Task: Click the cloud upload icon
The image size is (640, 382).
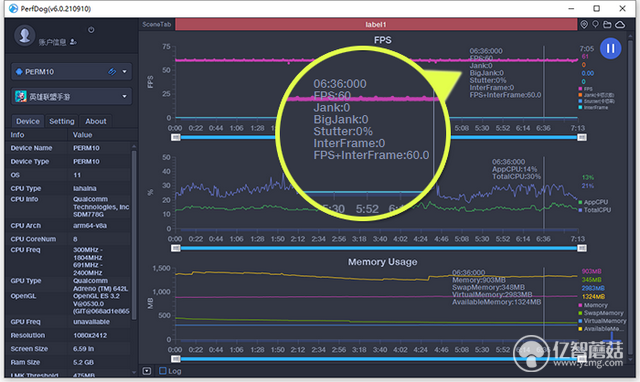Action: pos(620,24)
